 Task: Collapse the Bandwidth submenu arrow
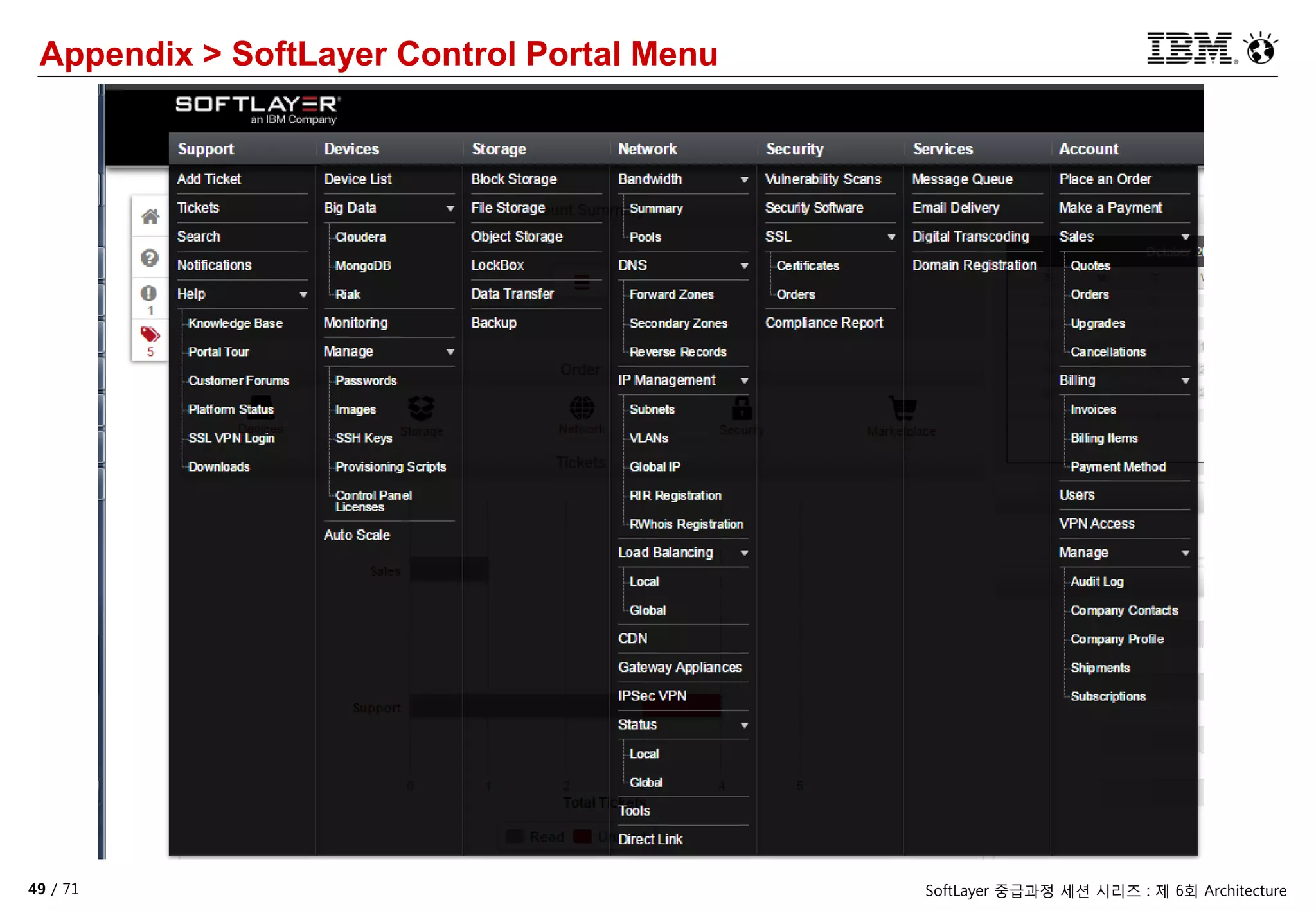point(744,180)
